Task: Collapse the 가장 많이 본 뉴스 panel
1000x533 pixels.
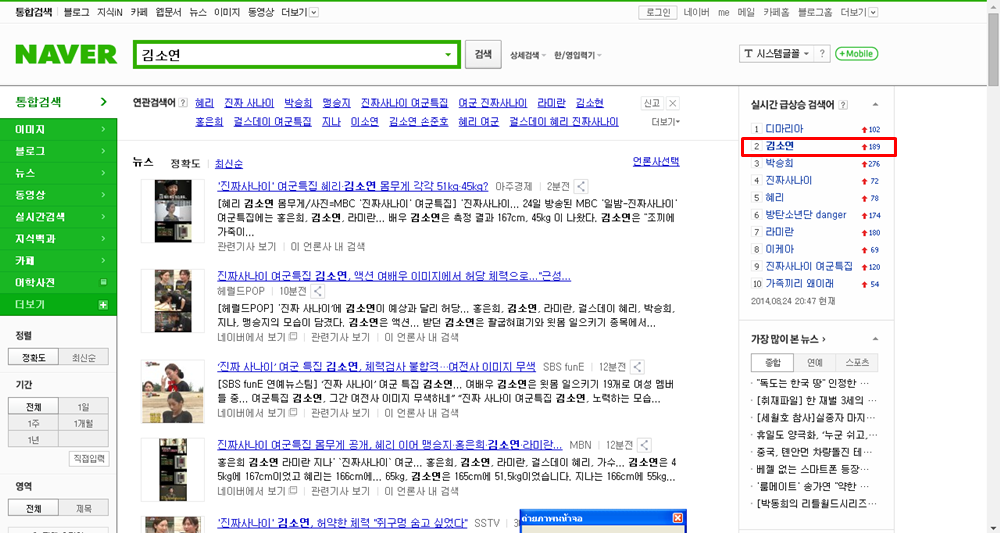Action: pyautogui.click(x=875, y=339)
